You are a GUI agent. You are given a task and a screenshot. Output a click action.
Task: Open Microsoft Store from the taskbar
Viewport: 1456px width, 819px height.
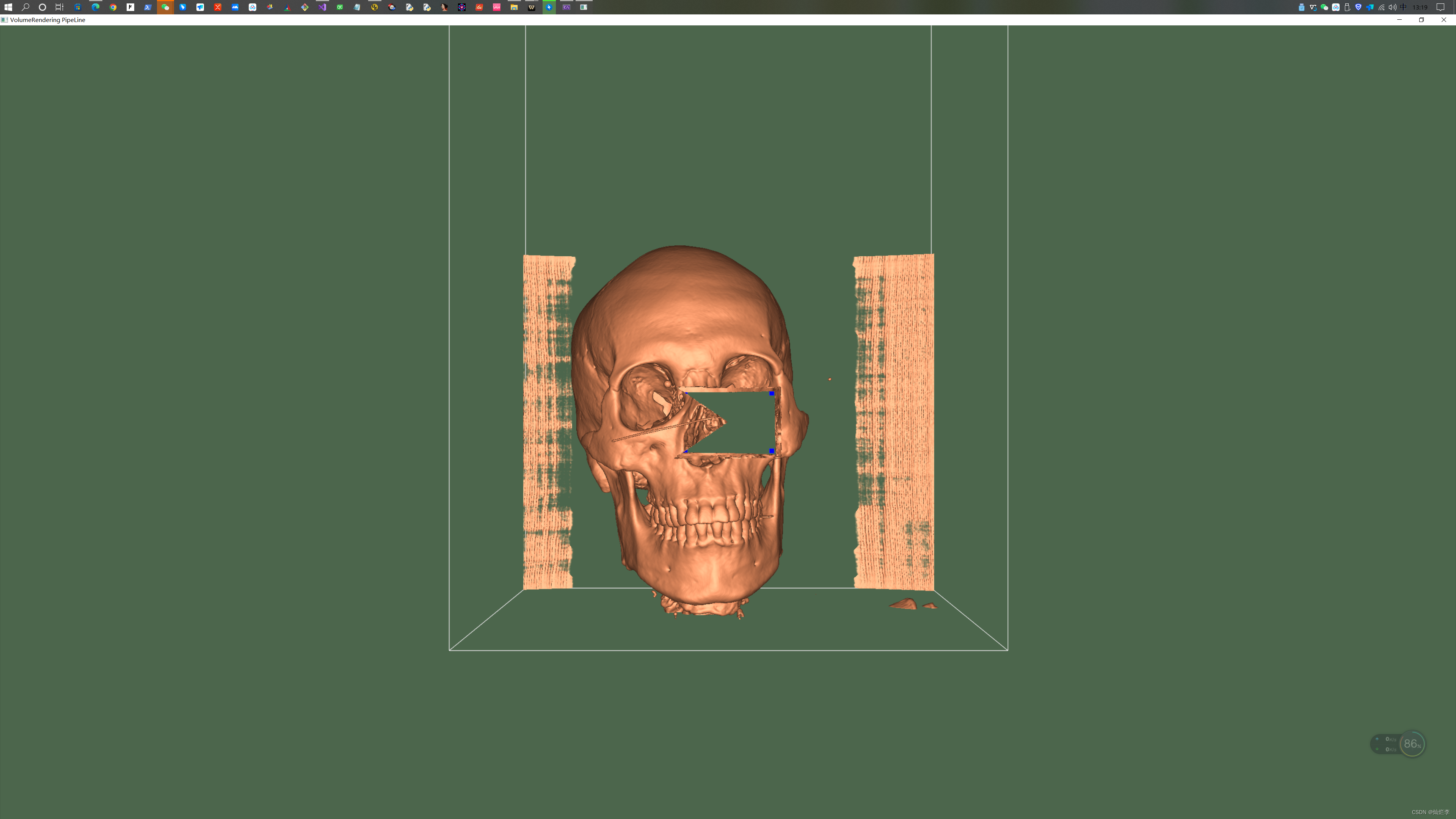click(78, 7)
